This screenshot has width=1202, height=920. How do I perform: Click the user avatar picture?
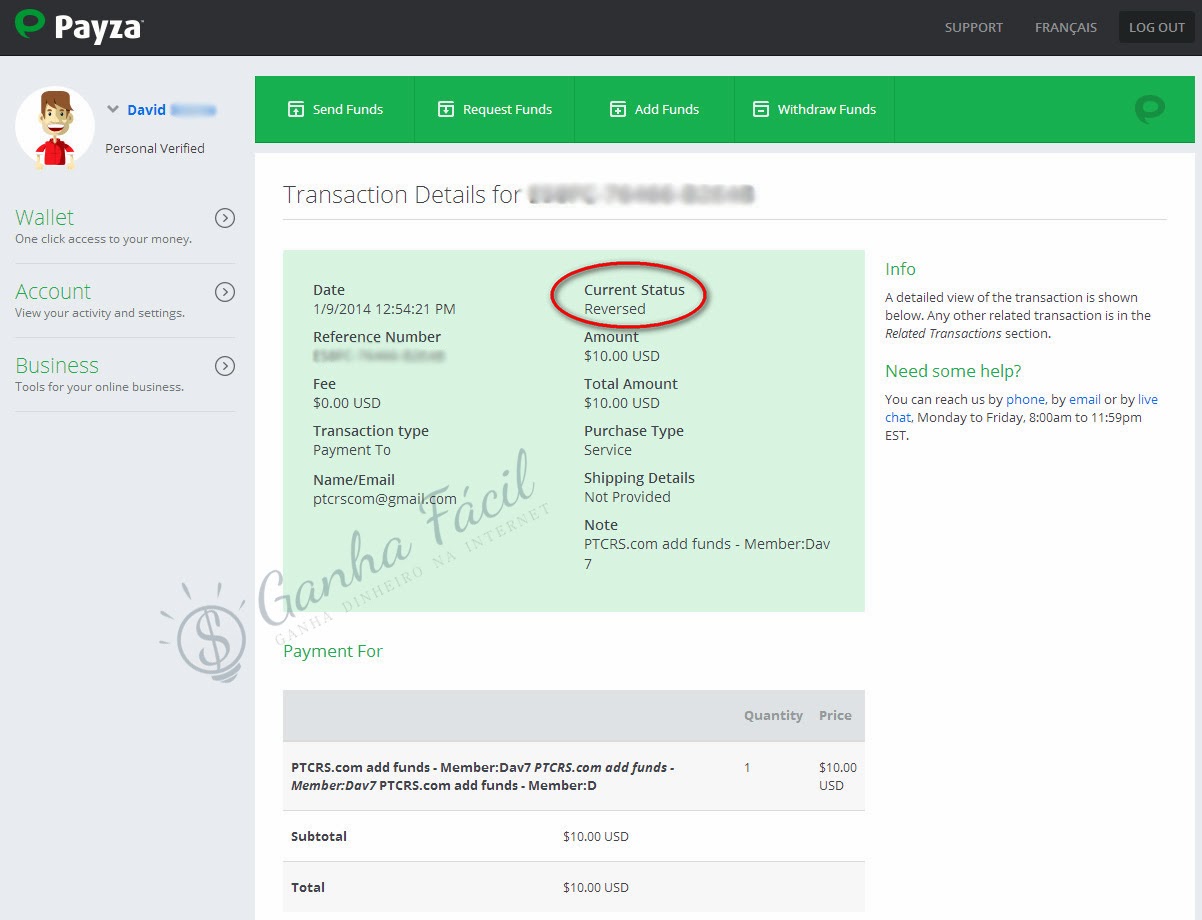click(x=55, y=127)
